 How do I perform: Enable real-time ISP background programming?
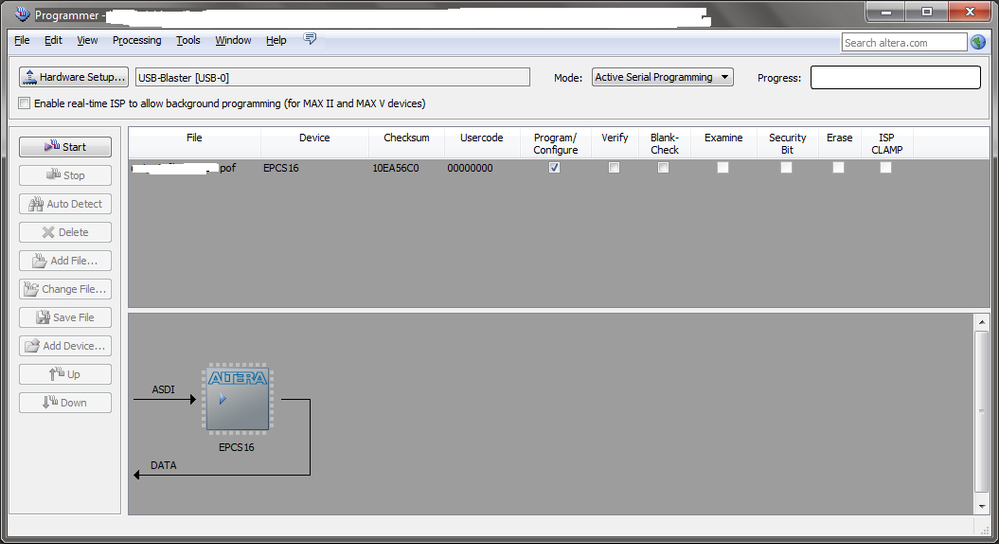coord(24,103)
